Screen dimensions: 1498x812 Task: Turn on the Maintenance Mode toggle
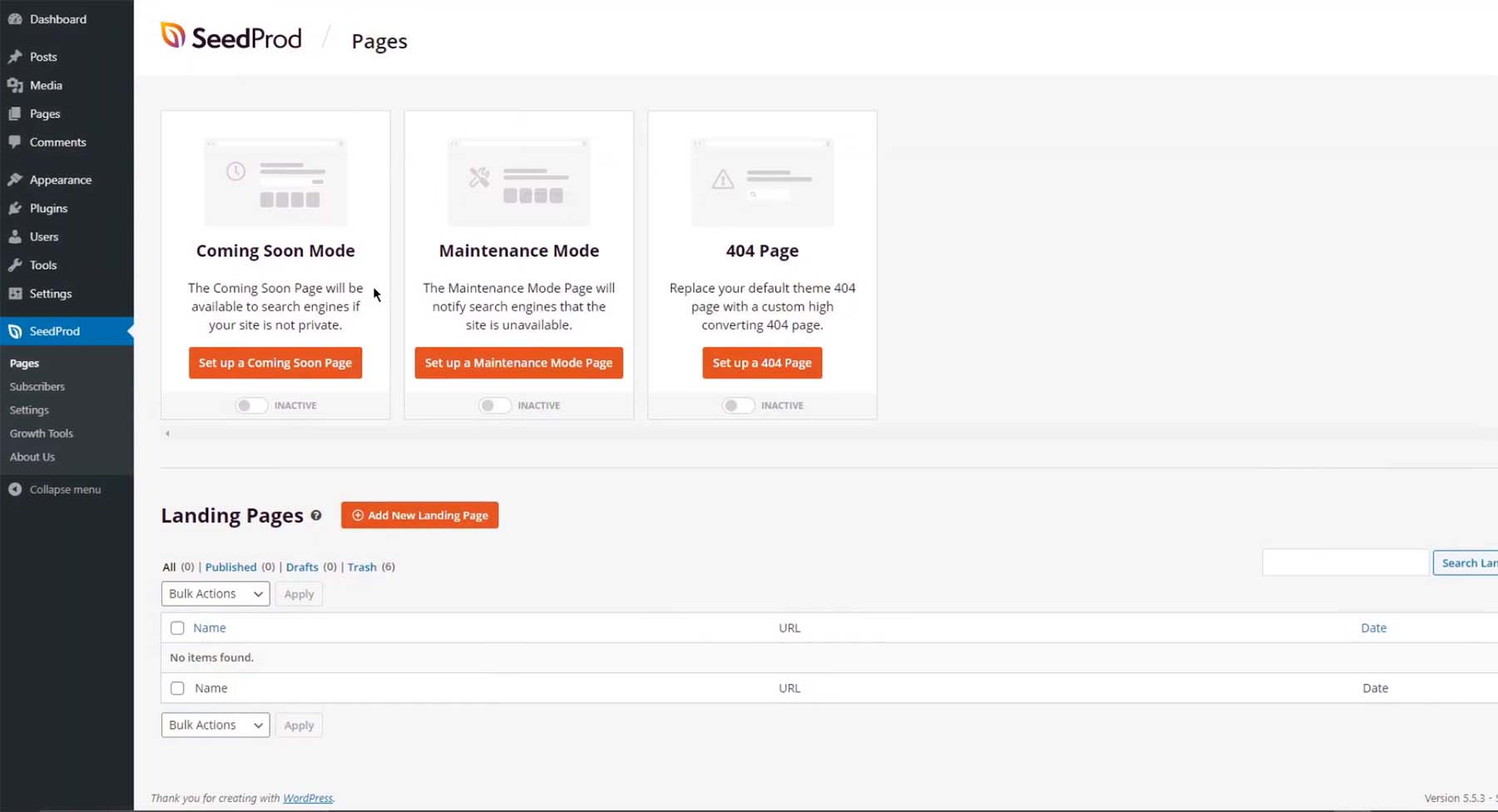pos(494,405)
